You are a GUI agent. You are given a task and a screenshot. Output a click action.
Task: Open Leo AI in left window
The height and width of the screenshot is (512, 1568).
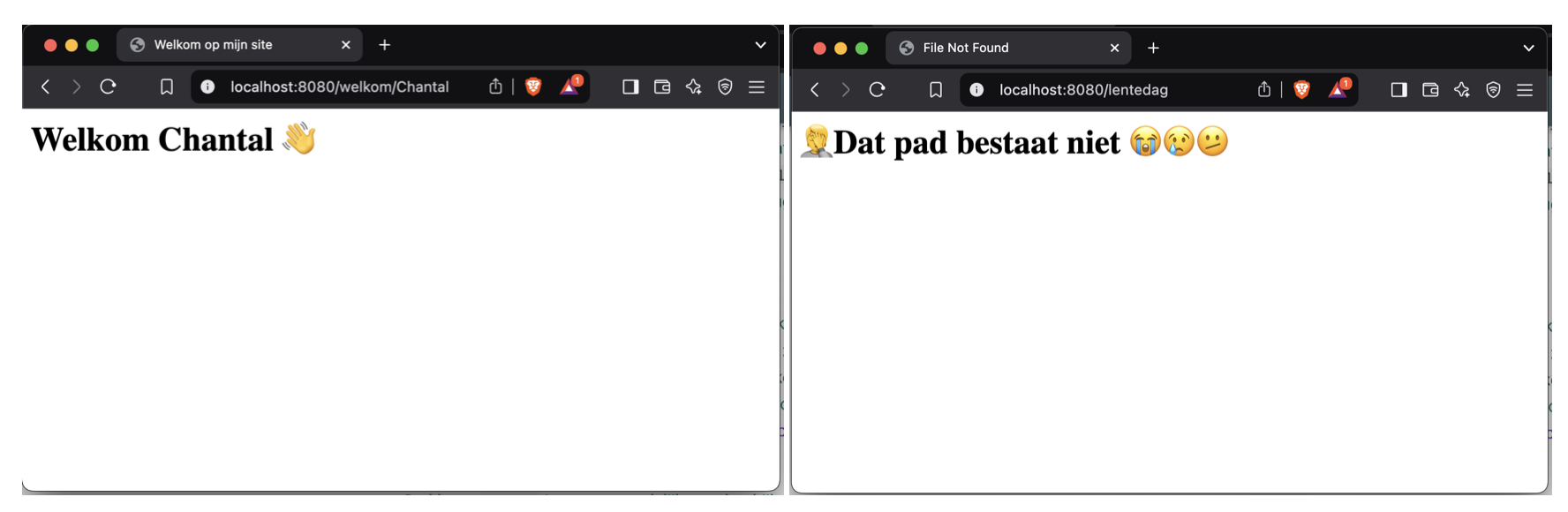tap(694, 87)
